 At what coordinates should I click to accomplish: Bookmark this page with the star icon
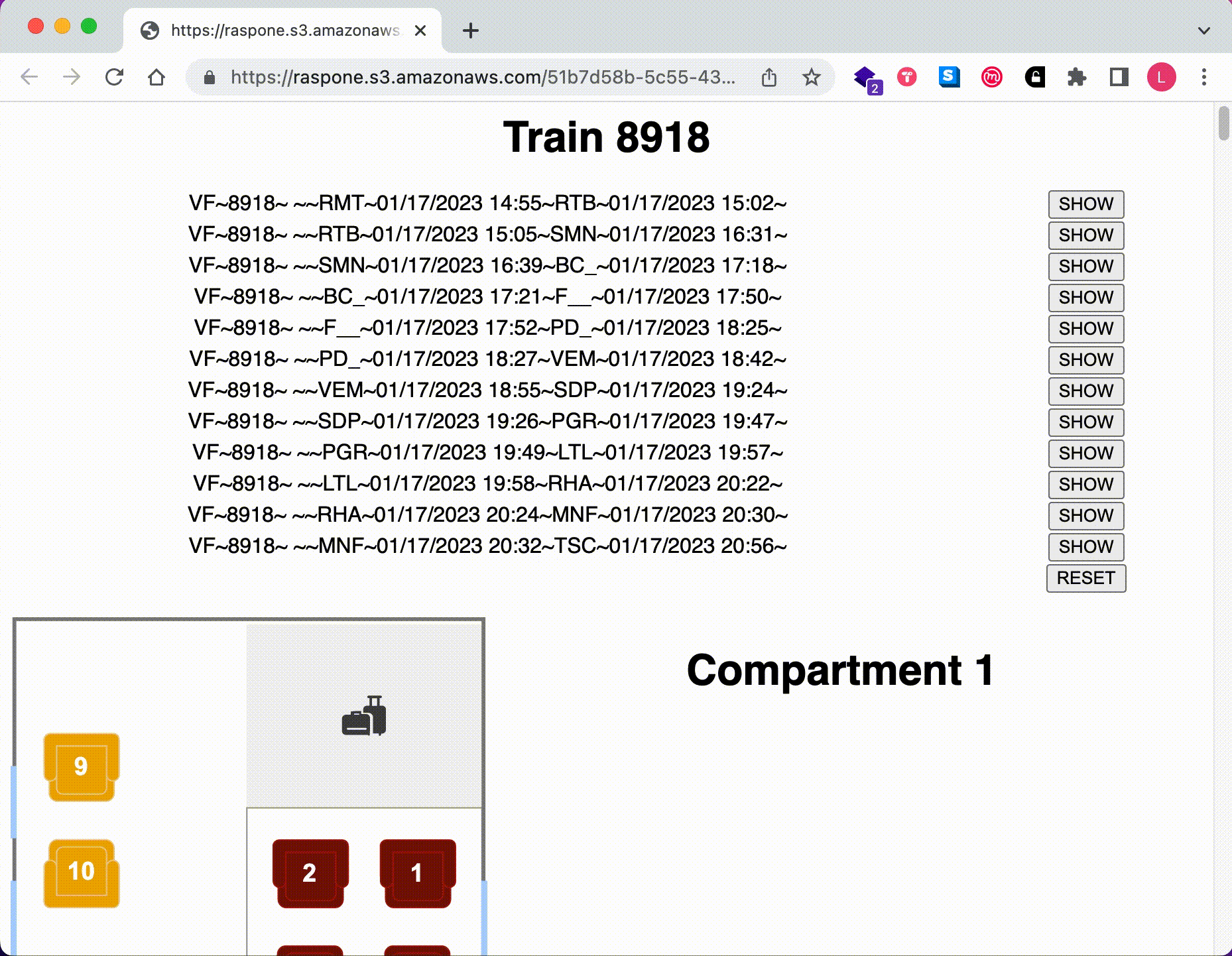pyautogui.click(x=812, y=77)
